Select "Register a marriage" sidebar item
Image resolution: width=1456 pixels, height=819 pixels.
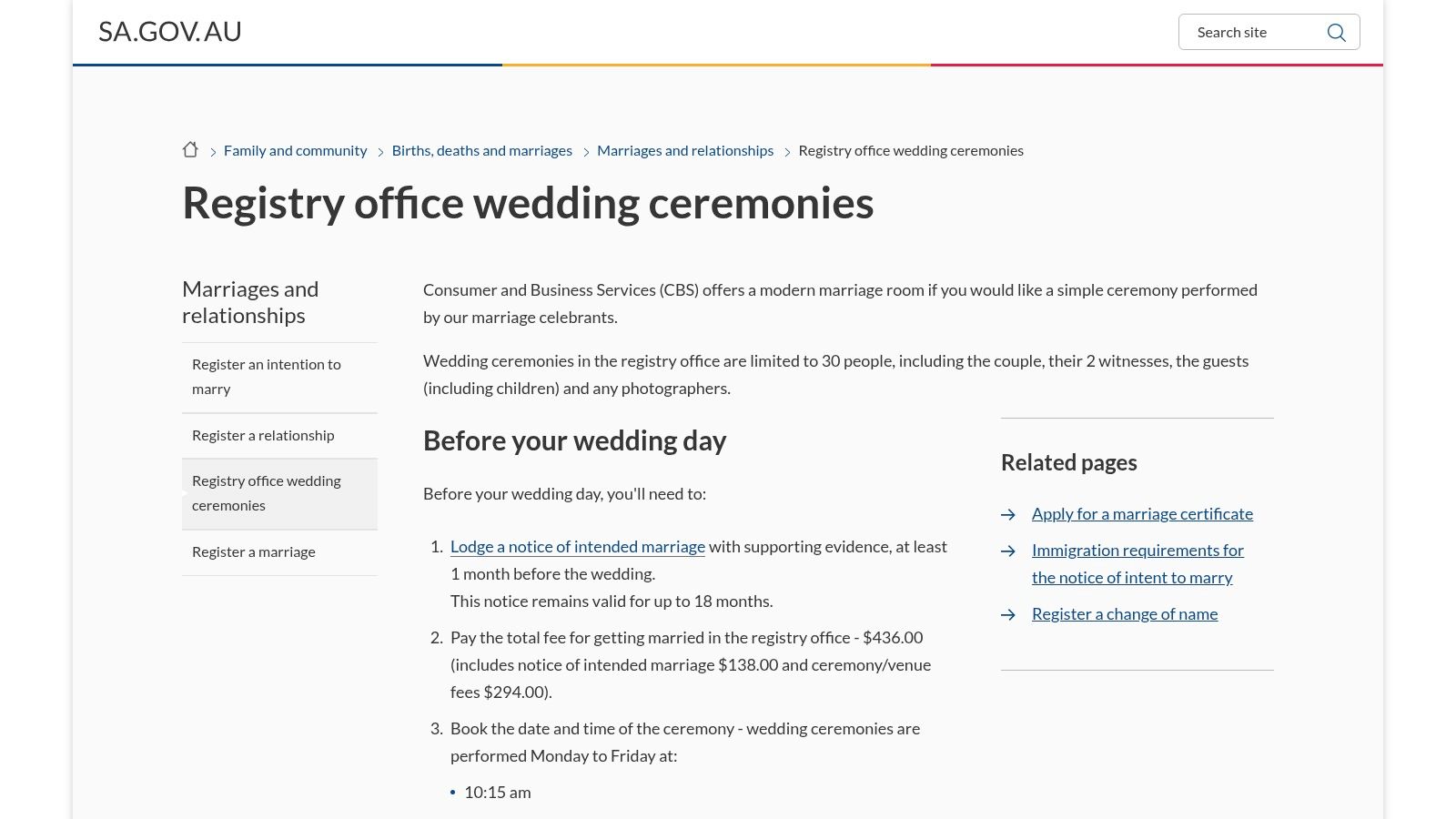coord(253,551)
